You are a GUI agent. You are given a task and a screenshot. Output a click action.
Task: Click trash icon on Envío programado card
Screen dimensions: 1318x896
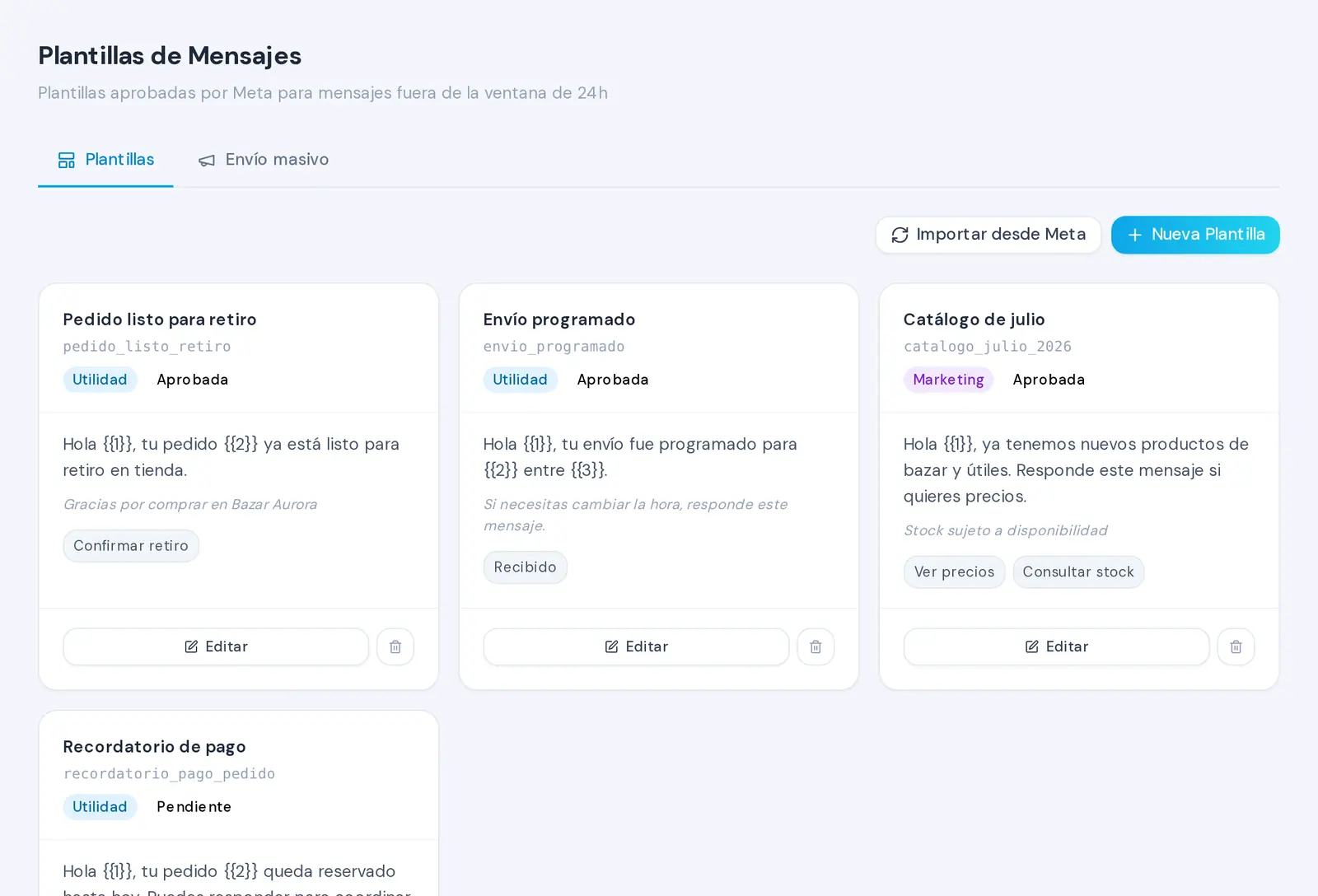click(x=816, y=646)
